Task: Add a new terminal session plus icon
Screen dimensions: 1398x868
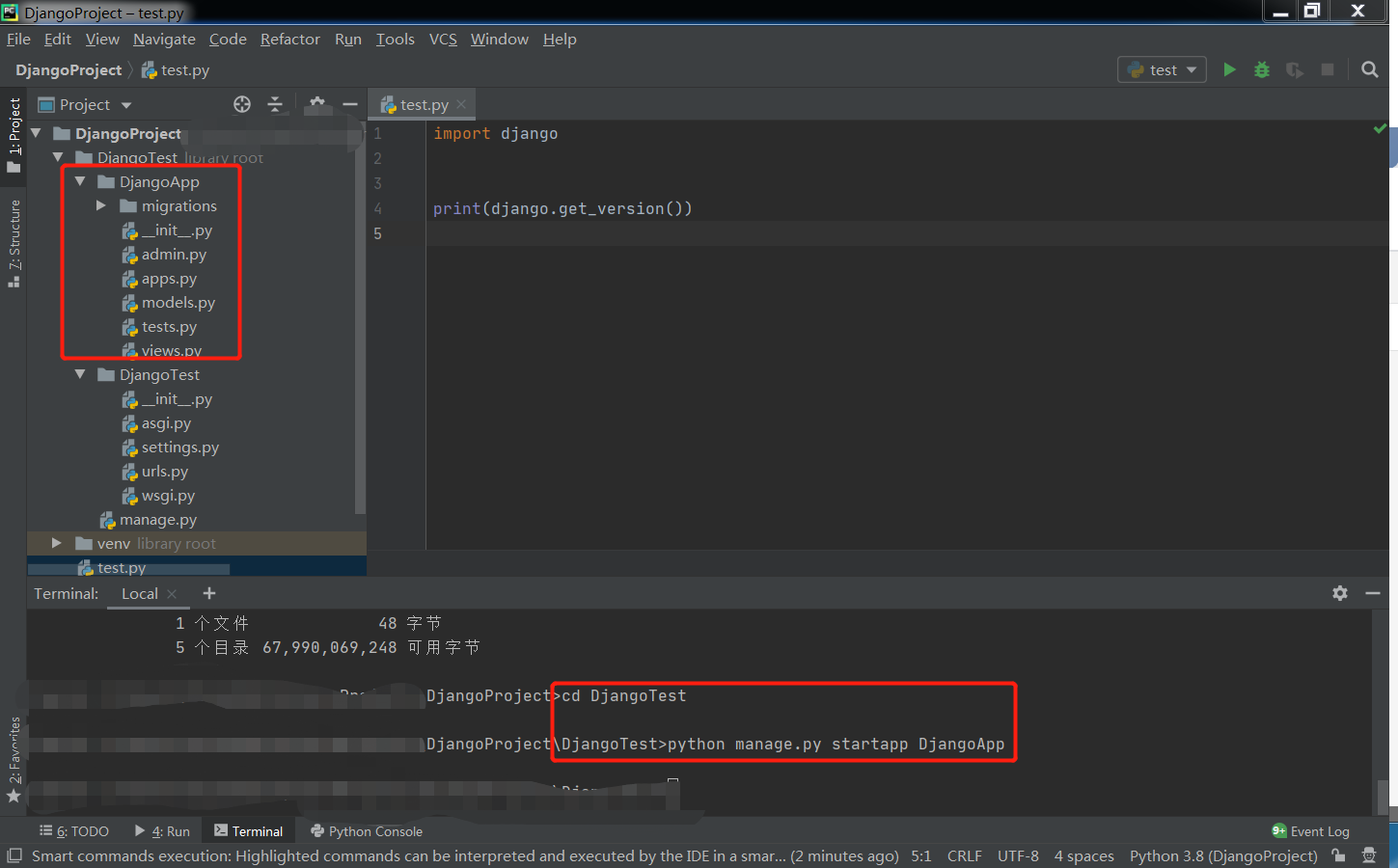Action: click(209, 593)
